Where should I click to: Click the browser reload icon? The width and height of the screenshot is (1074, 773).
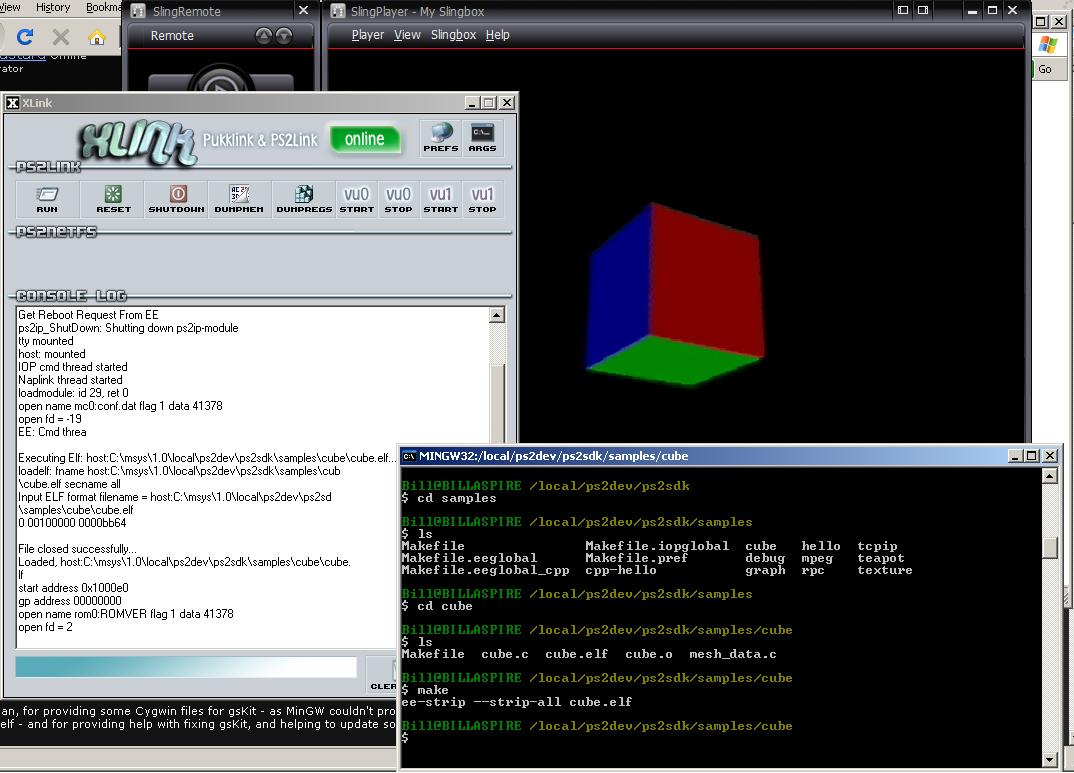tap(26, 37)
